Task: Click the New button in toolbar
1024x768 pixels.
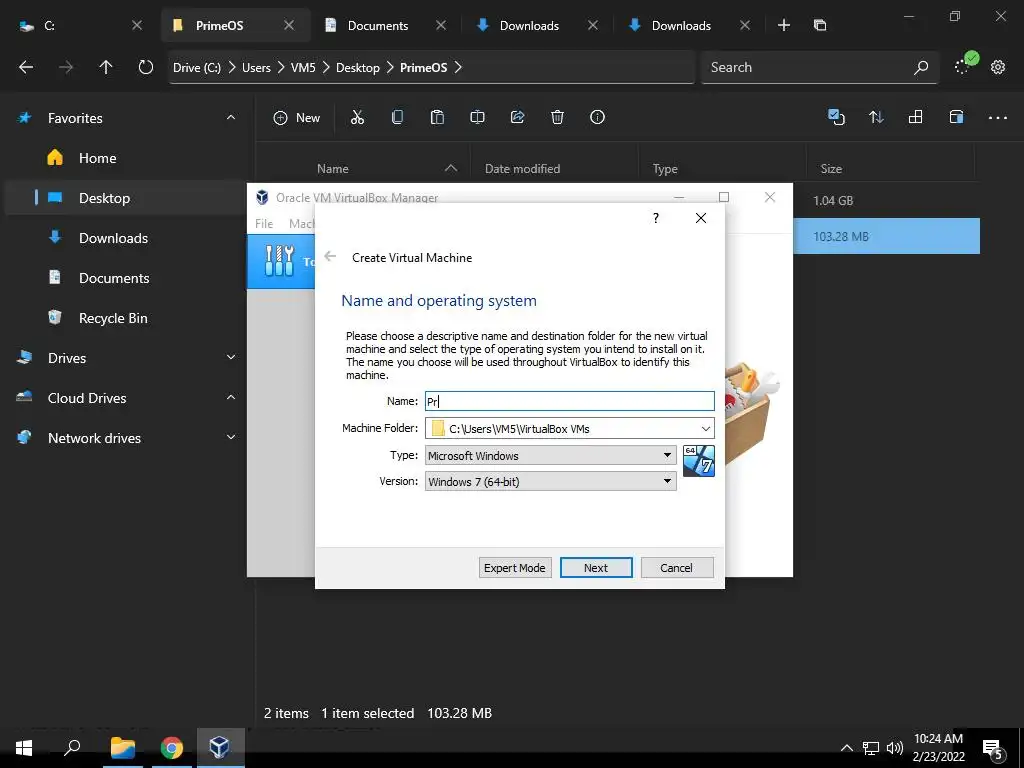Action: pyautogui.click(x=296, y=118)
